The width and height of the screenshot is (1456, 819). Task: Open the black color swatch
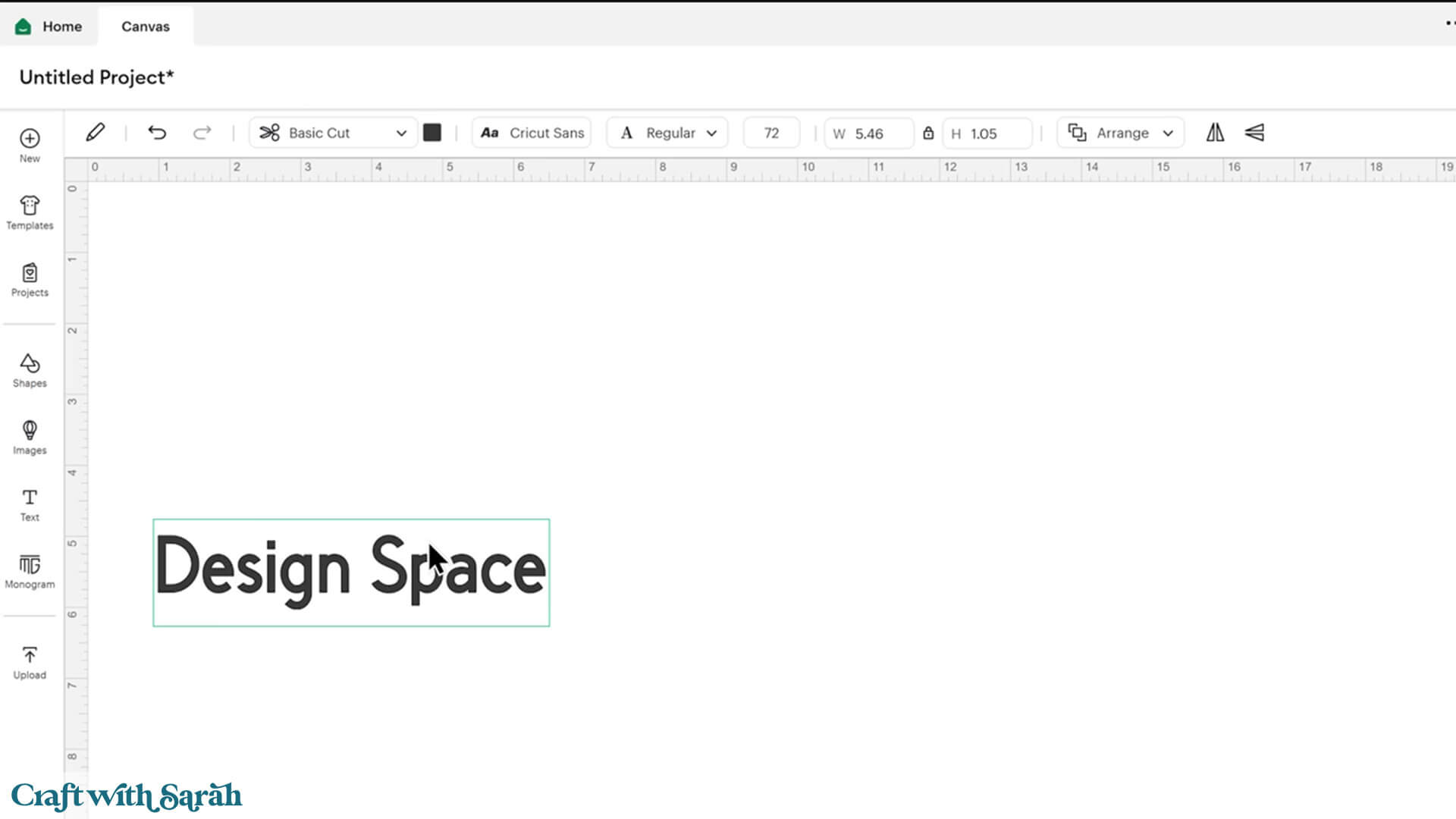(432, 133)
